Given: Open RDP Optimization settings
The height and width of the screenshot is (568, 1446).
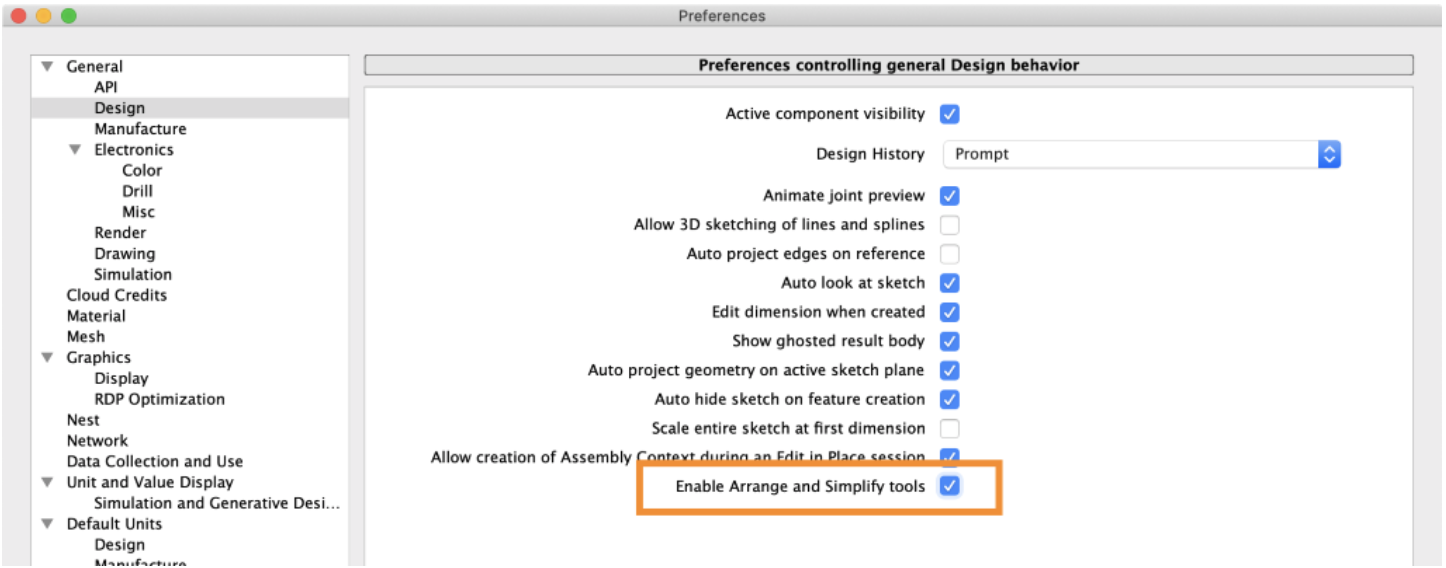Looking at the screenshot, I should [159, 399].
